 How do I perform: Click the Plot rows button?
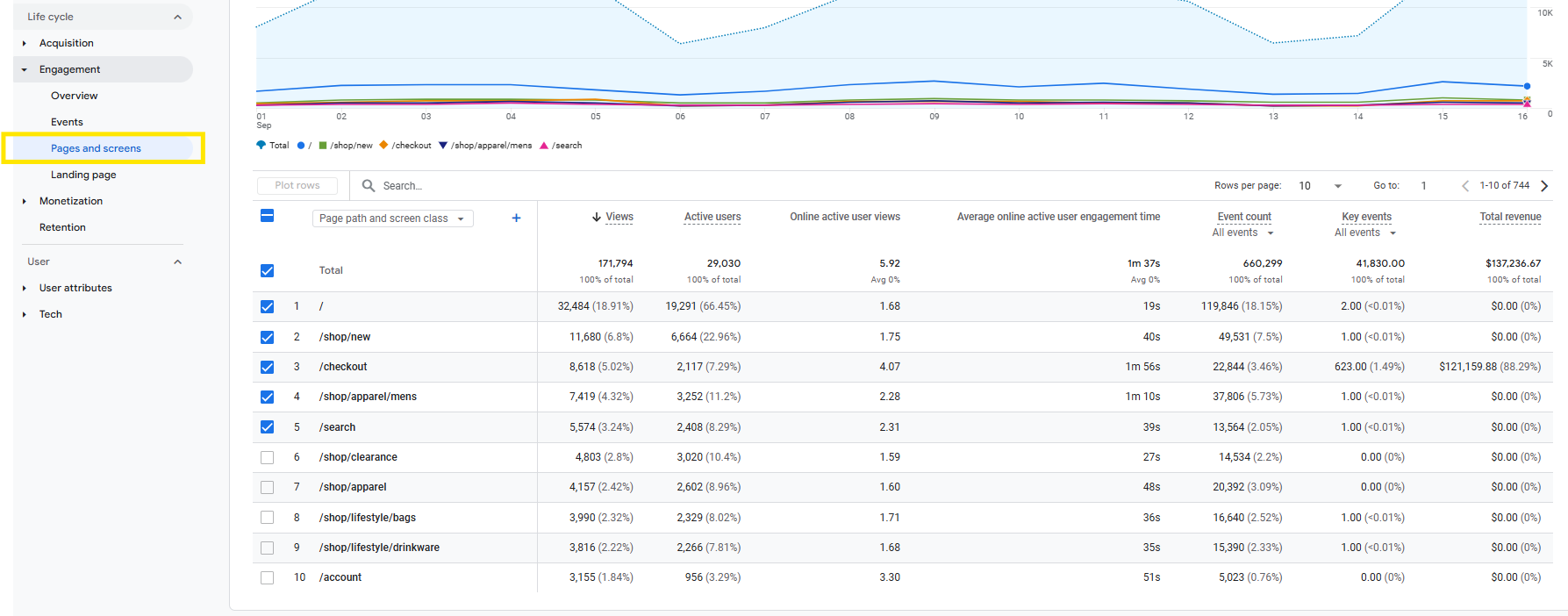(x=297, y=186)
